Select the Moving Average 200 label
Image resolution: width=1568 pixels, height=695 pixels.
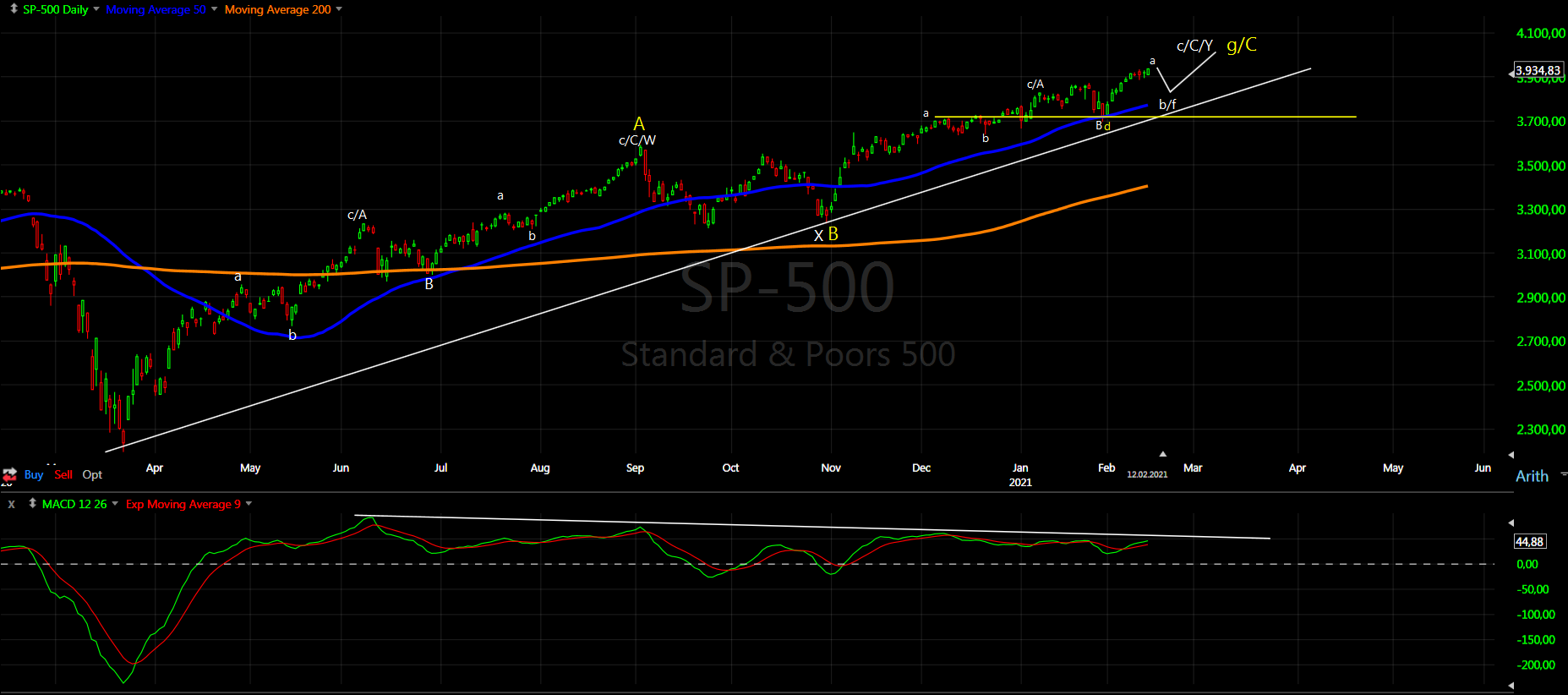pyautogui.click(x=277, y=9)
